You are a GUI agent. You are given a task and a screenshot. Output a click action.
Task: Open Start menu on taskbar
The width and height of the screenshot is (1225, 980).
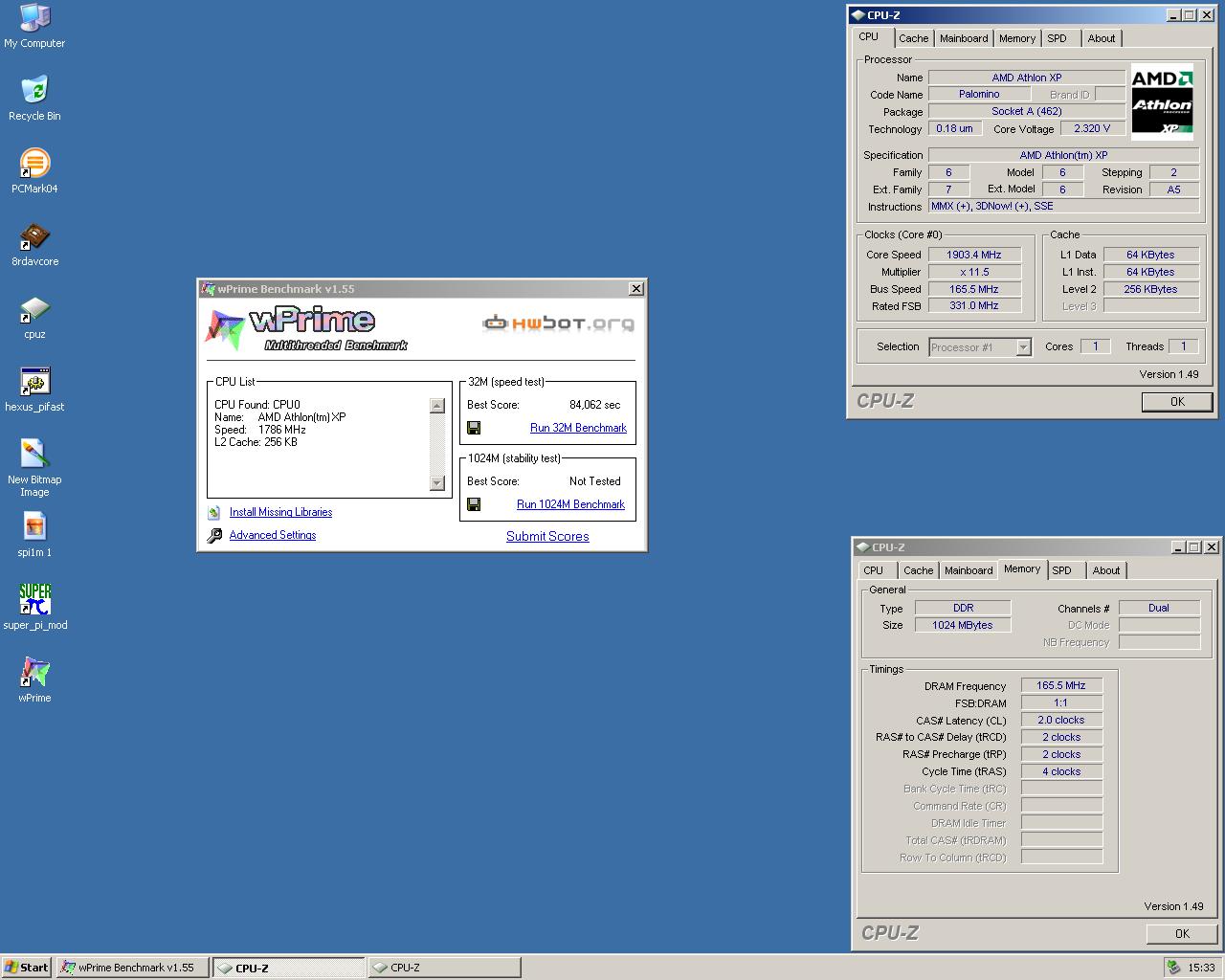point(27,968)
